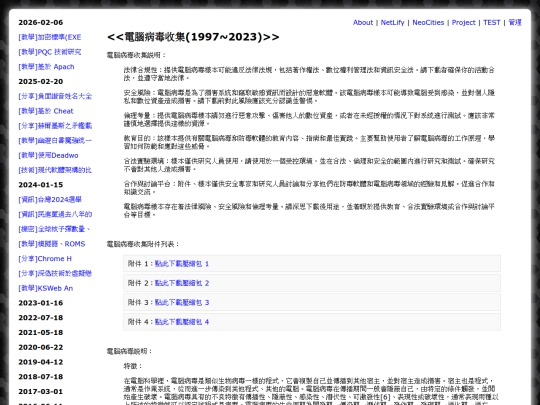Open the 台灣2024選舉 article link

click(50, 200)
